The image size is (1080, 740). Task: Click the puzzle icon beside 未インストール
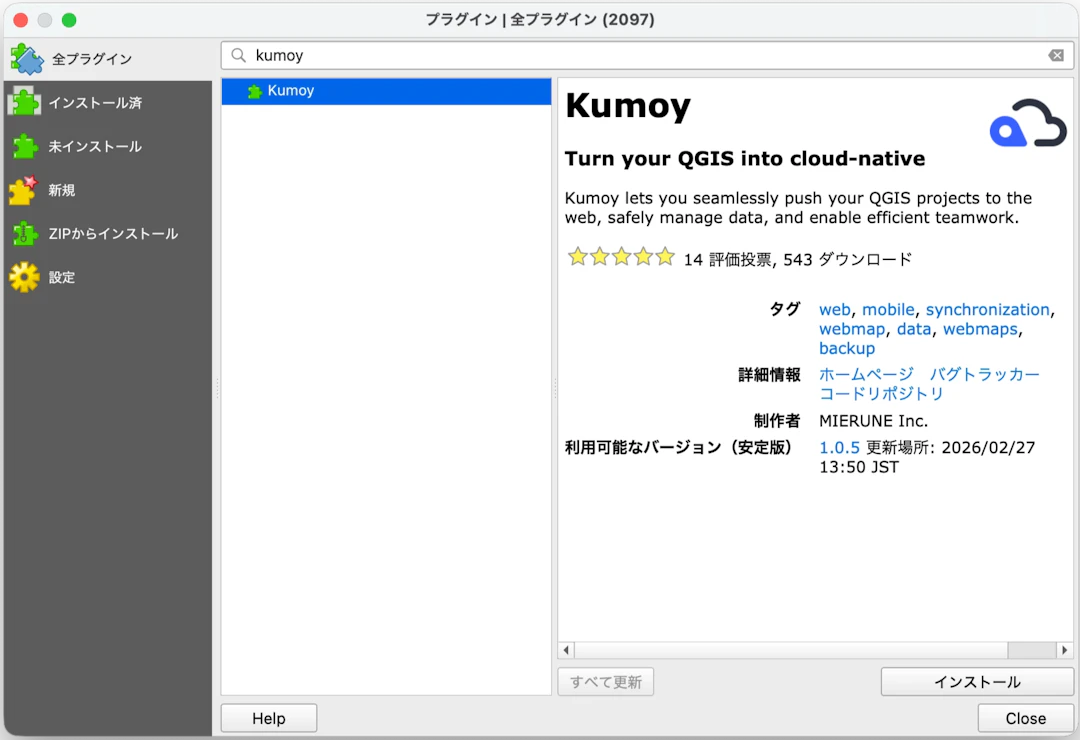(25, 146)
